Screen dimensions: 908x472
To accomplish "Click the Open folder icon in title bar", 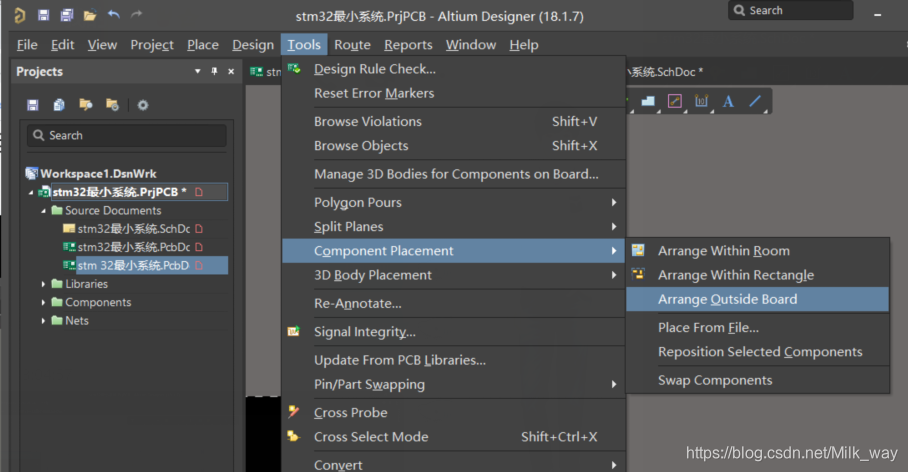I will tap(90, 16).
